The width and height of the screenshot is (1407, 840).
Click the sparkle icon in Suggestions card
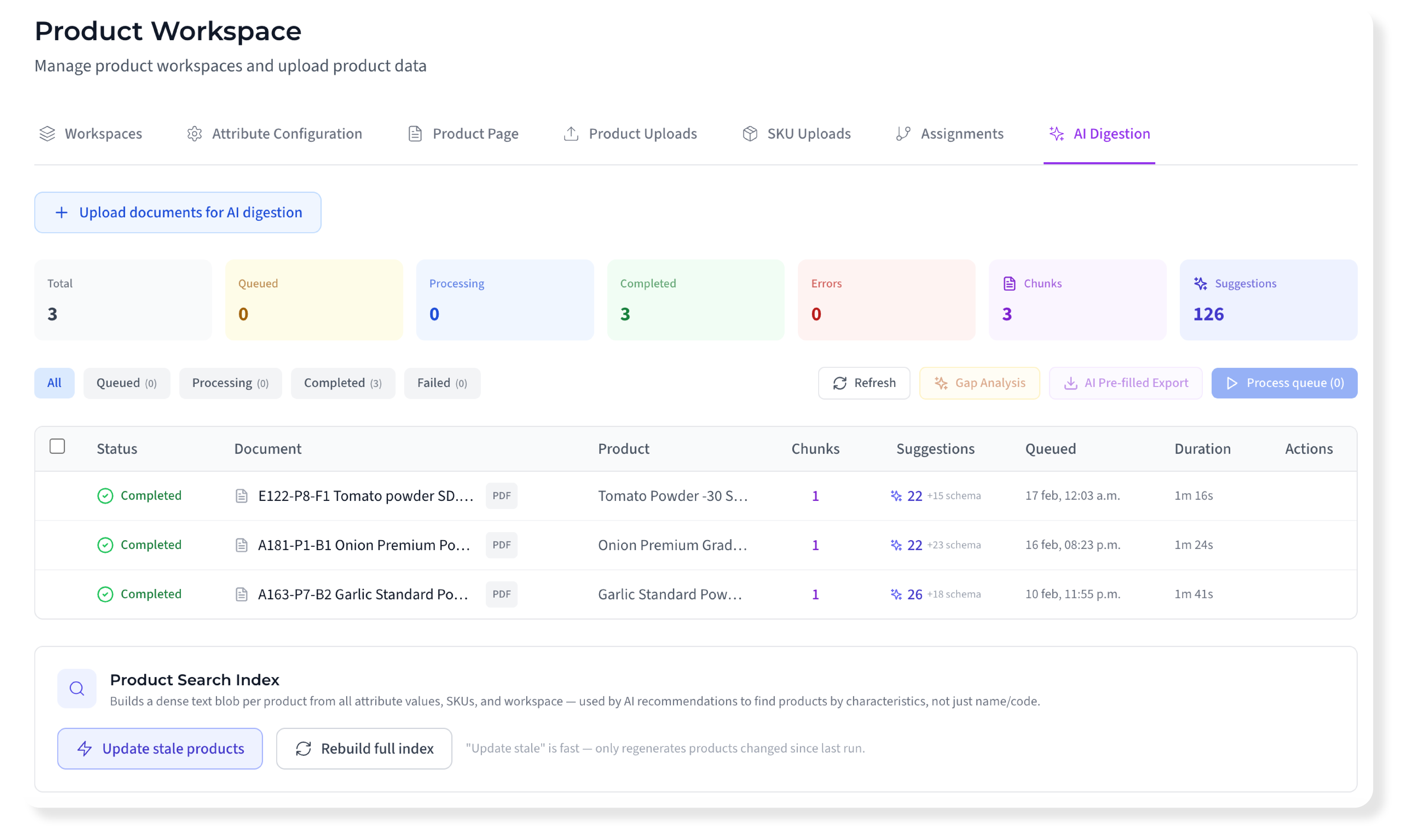(1200, 284)
